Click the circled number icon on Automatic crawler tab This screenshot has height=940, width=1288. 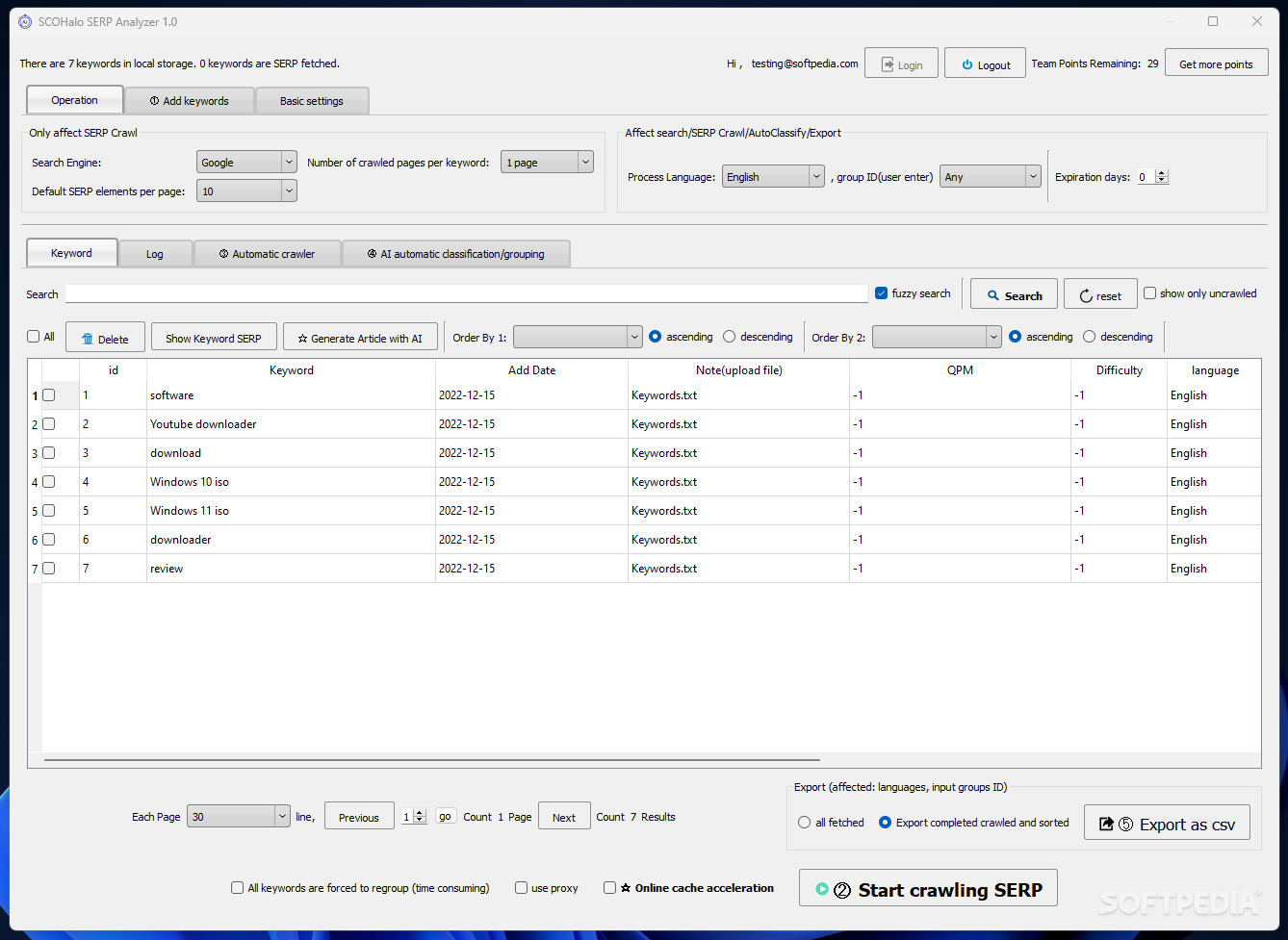[224, 254]
